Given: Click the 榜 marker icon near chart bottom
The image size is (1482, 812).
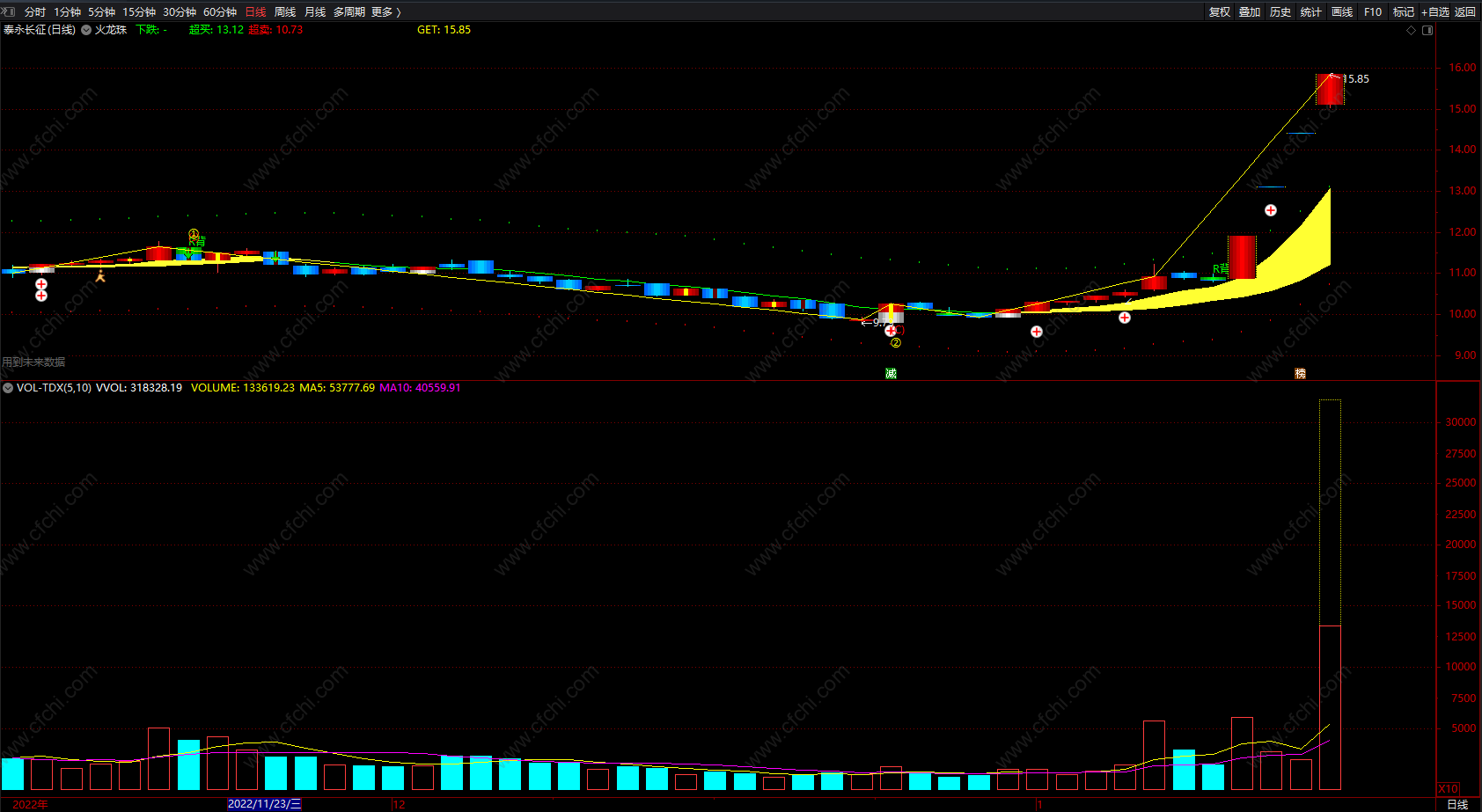Looking at the screenshot, I should pyautogui.click(x=1300, y=374).
